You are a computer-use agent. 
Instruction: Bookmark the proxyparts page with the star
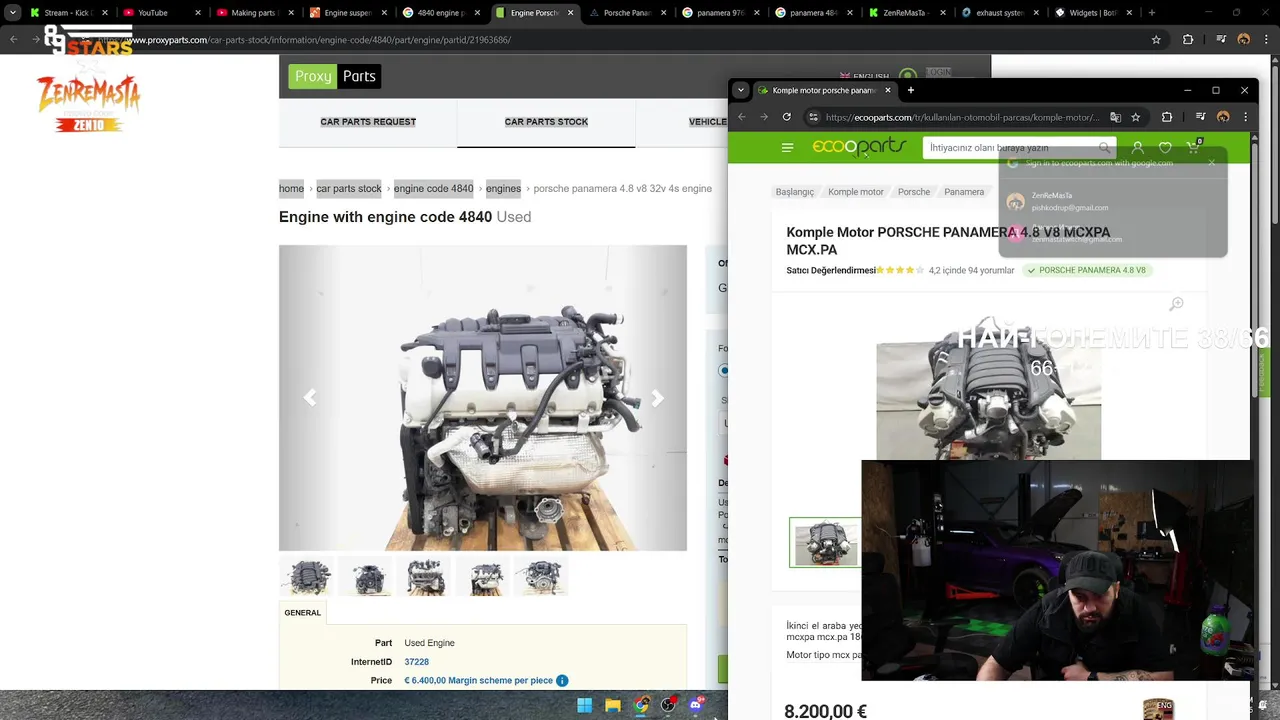[x=1156, y=40]
